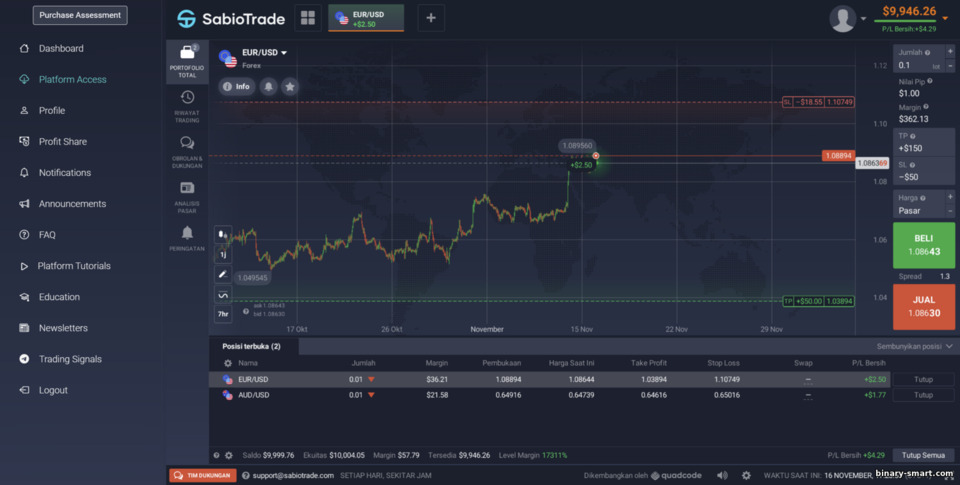Set price alert bell for EUR/USD
This screenshot has height=485, width=960.
tap(268, 86)
